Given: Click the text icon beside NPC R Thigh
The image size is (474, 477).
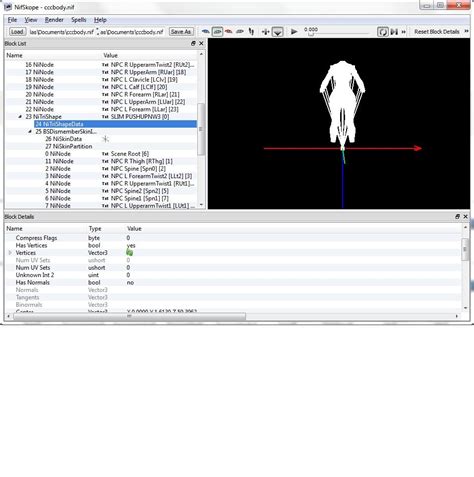Looking at the screenshot, I should pyautogui.click(x=105, y=161).
